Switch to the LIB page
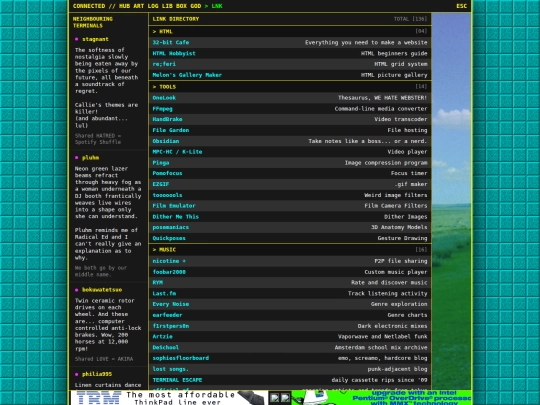 [167, 6]
